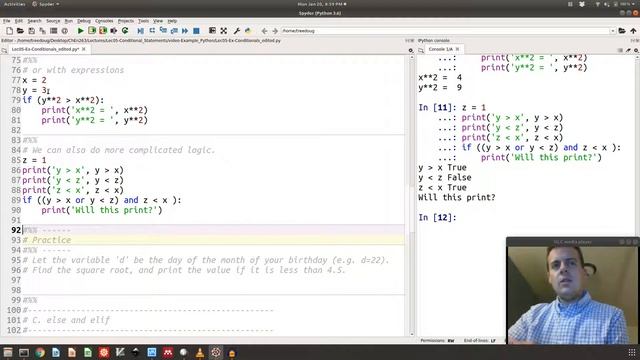Open VLC cone icon in the taskbar
Image resolution: width=640 pixels, height=360 pixels.
[200, 353]
